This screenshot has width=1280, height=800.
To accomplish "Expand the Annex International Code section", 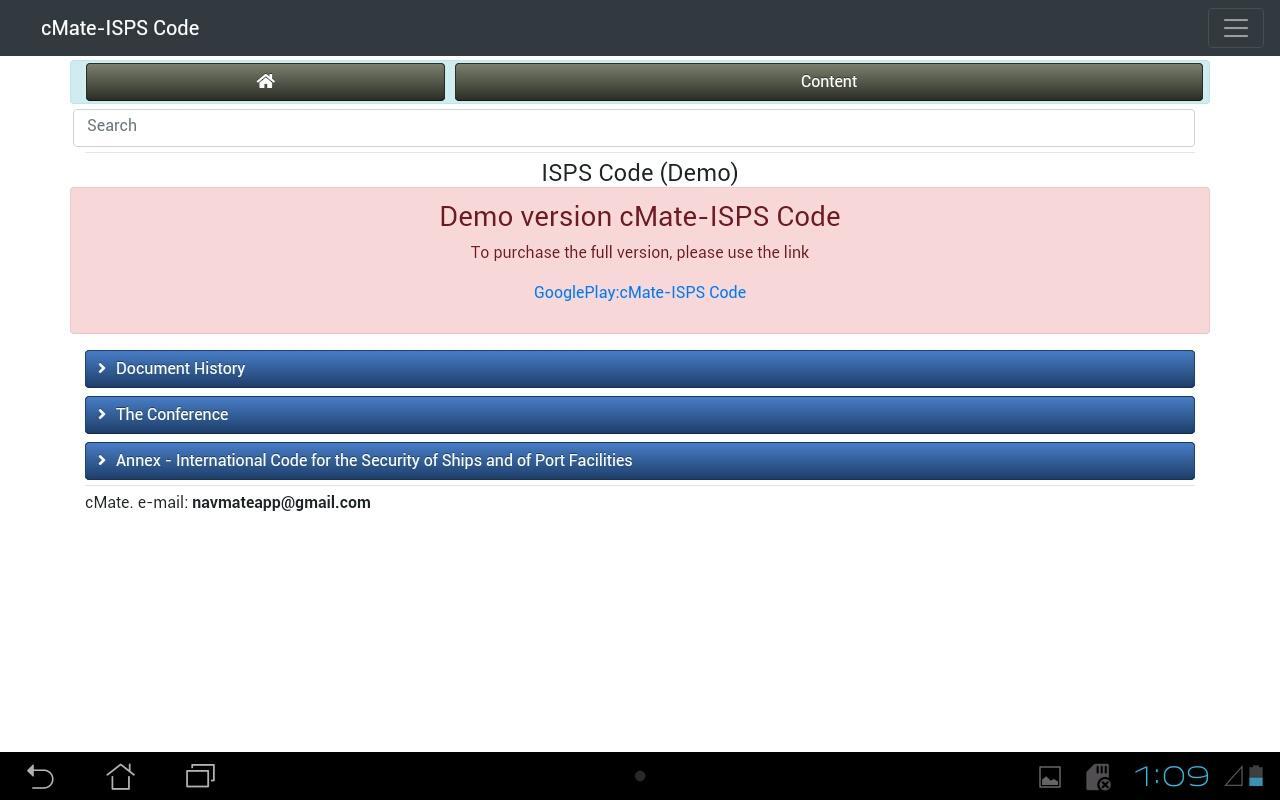I will click(640, 461).
